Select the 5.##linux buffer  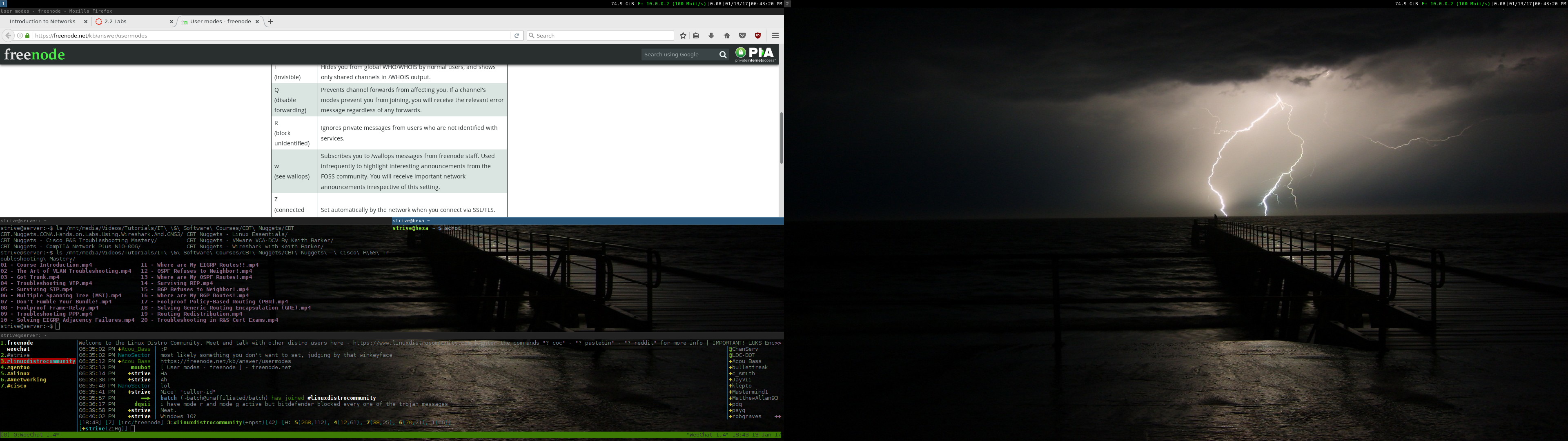(15, 373)
